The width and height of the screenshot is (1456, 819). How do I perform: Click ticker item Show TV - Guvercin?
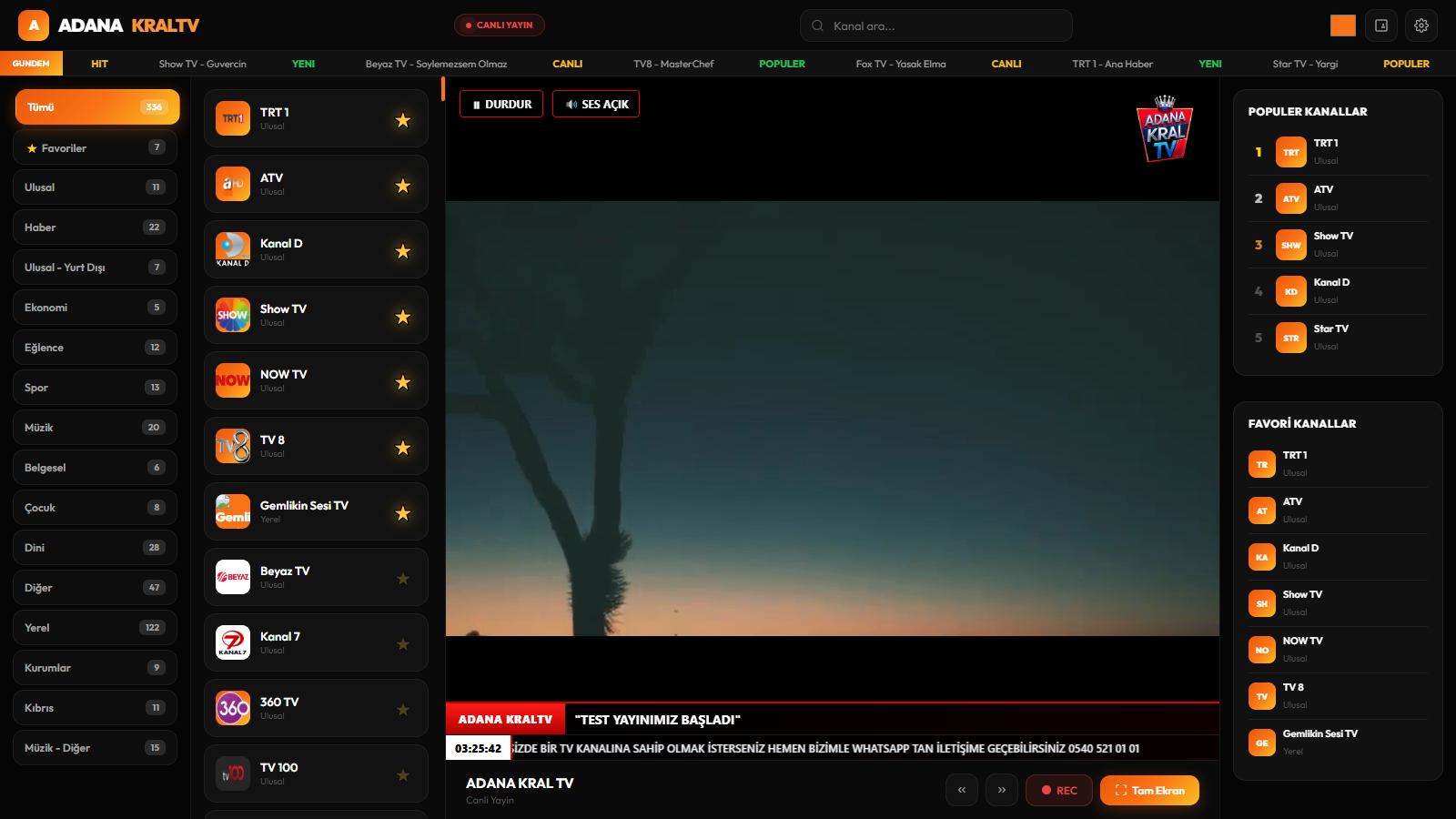click(202, 64)
